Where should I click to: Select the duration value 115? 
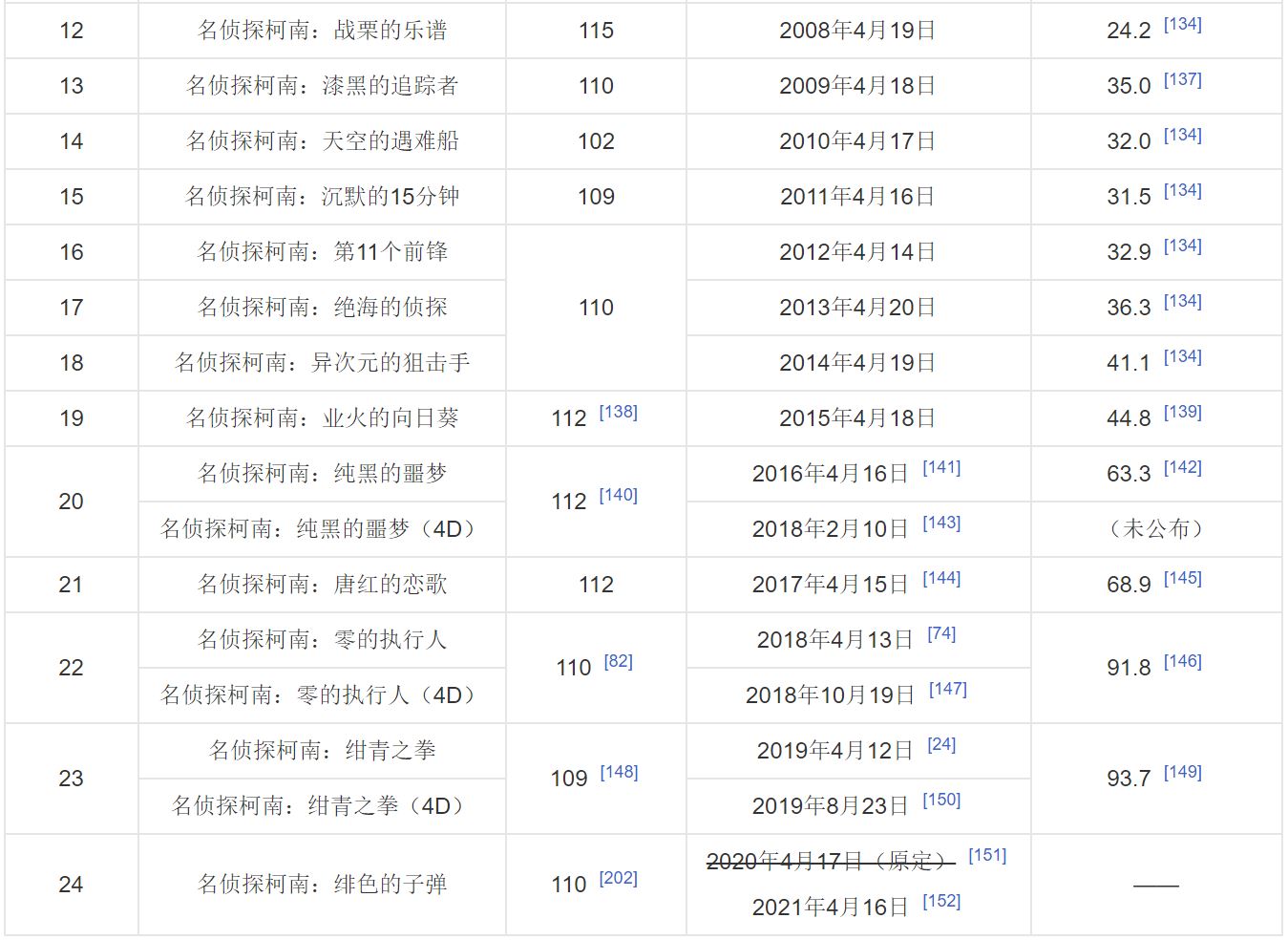tap(596, 31)
